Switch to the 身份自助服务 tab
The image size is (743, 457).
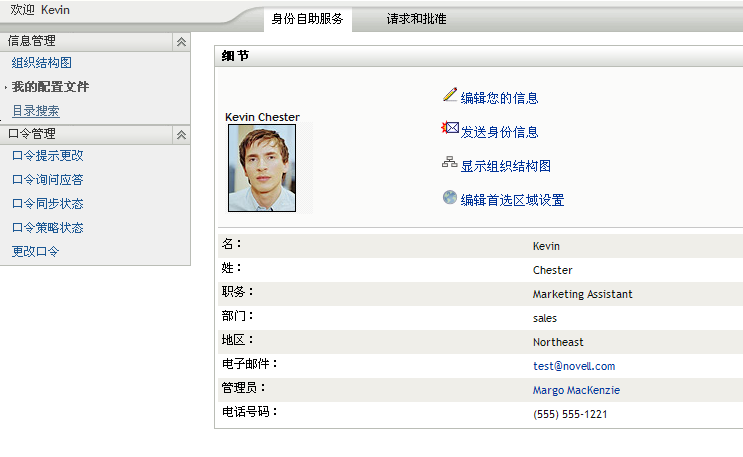[307, 19]
